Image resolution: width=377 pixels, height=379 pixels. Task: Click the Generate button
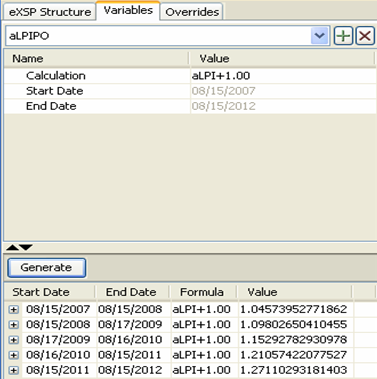point(46,267)
